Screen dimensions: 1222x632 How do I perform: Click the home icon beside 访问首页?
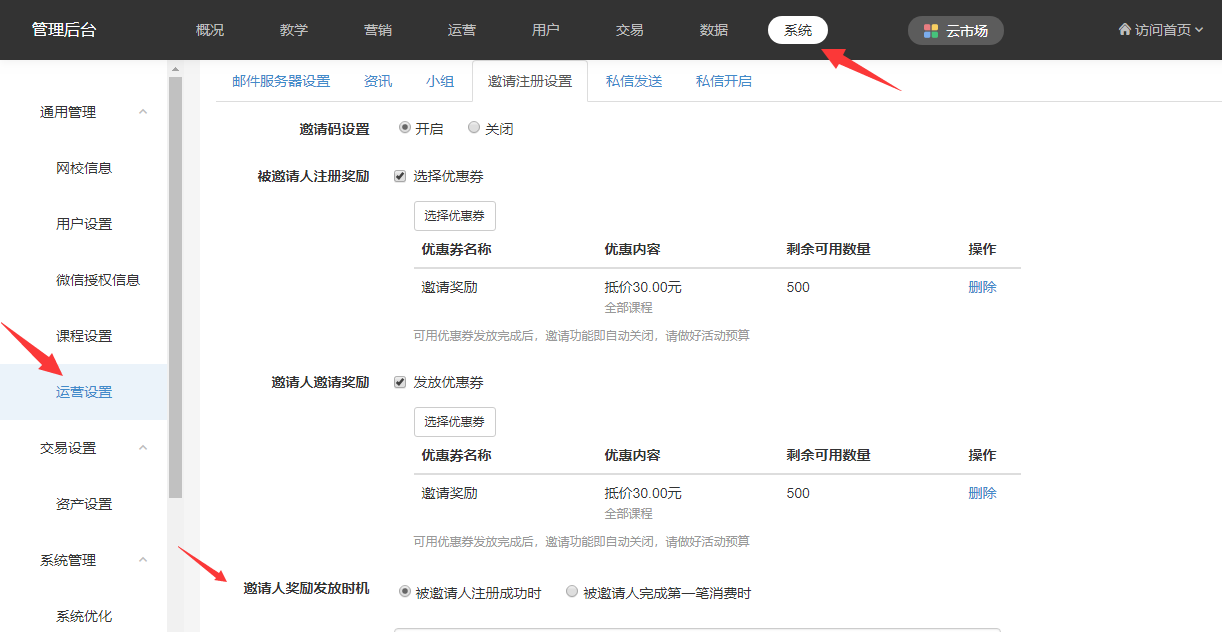[x=1124, y=30]
